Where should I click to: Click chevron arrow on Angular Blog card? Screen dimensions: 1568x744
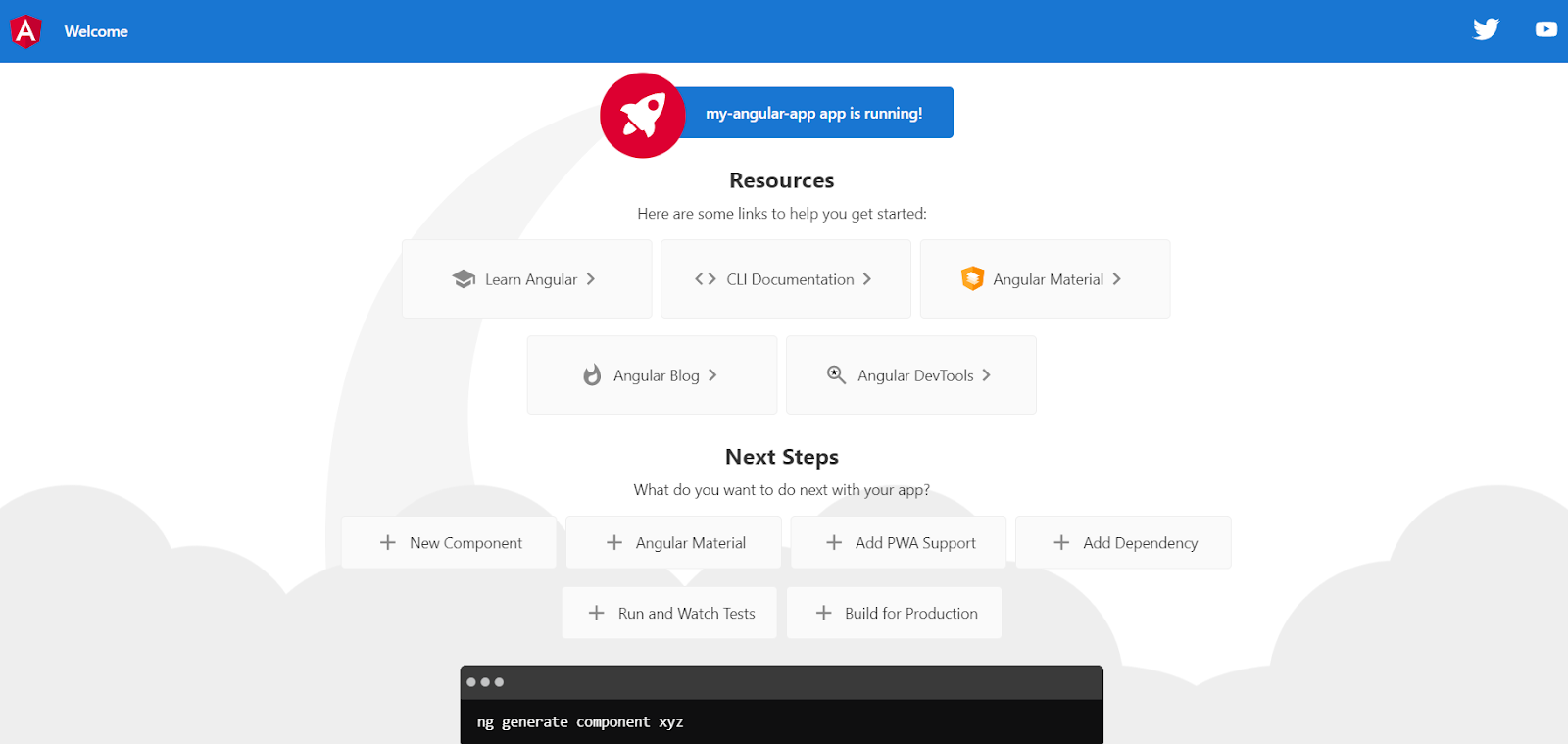(712, 375)
